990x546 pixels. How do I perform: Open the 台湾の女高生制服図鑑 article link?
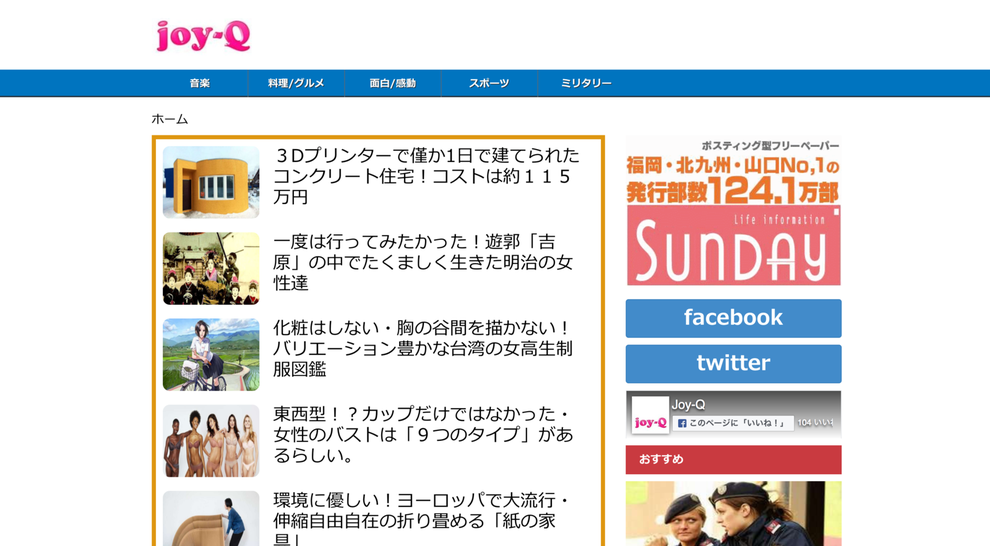[423, 348]
